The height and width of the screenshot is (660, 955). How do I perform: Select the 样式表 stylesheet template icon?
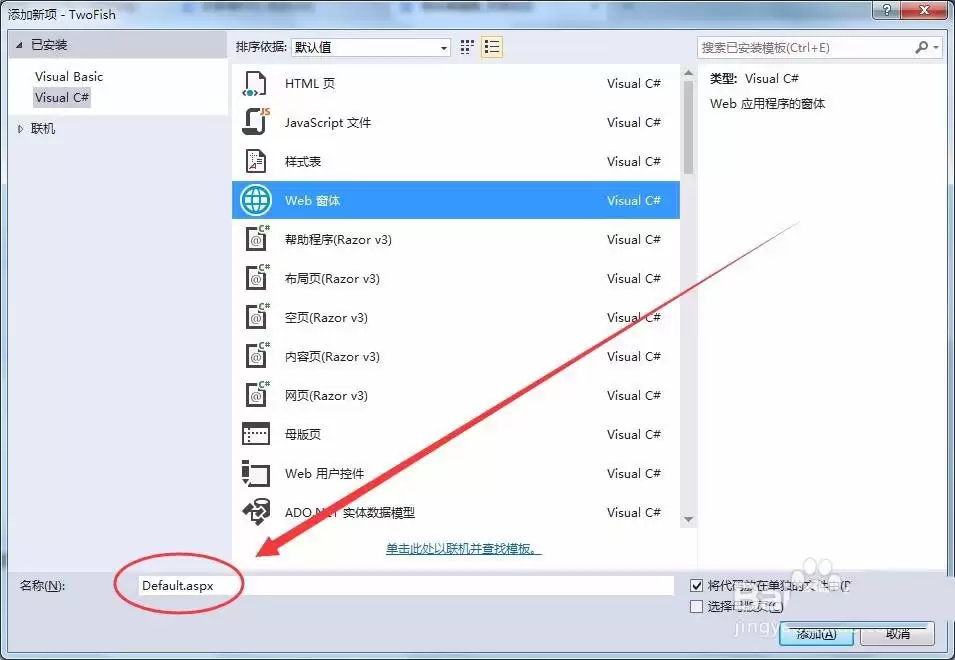(255, 161)
